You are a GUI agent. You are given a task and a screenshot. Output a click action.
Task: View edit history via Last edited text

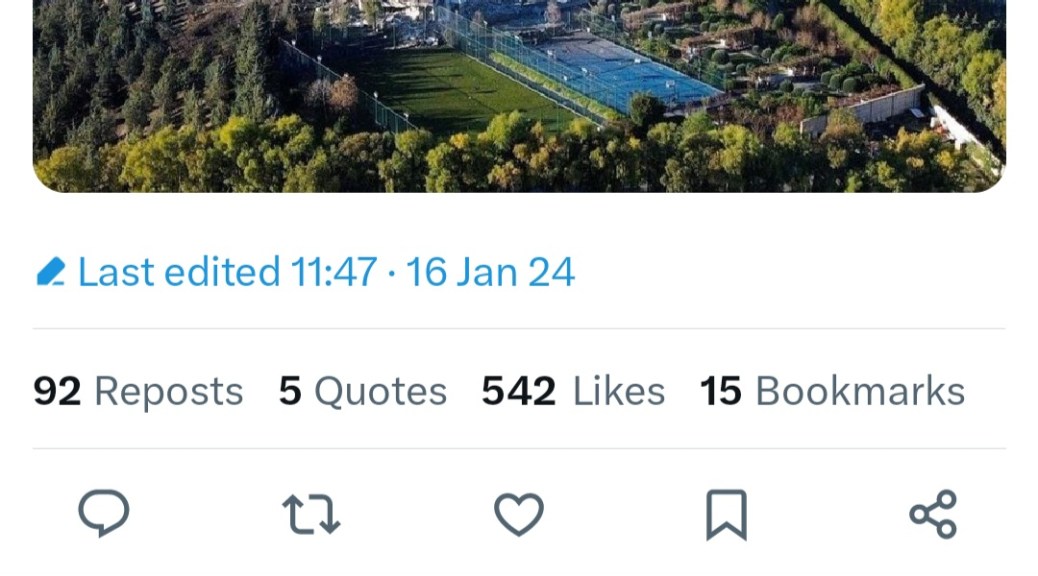178,272
